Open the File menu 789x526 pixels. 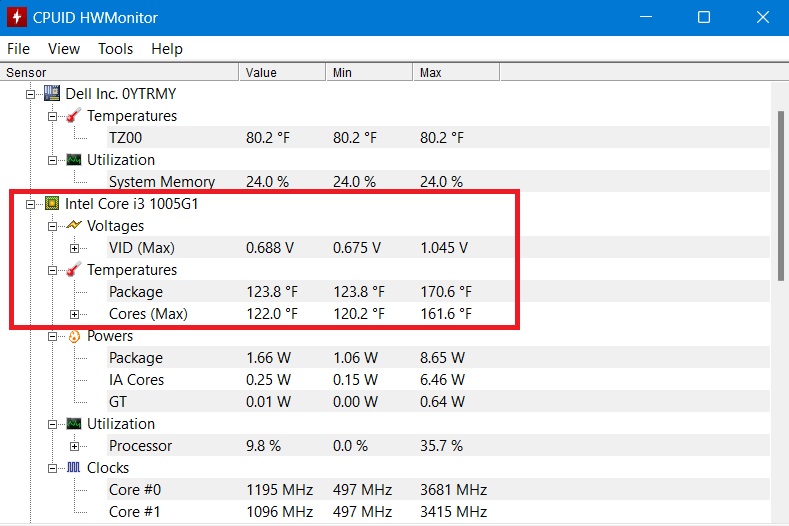19,49
